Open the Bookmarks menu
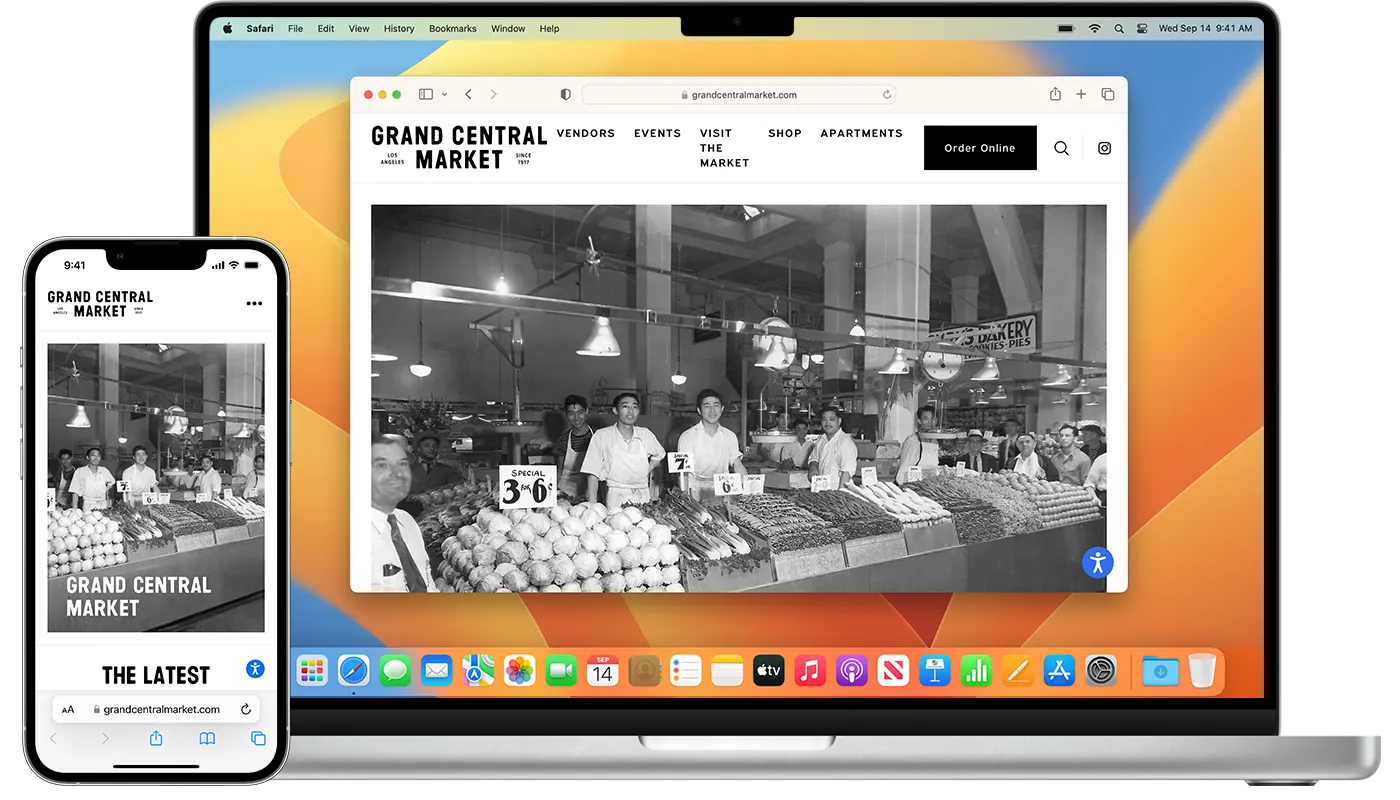The width and height of the screenshot is (1400, 800). coord(453,29)
